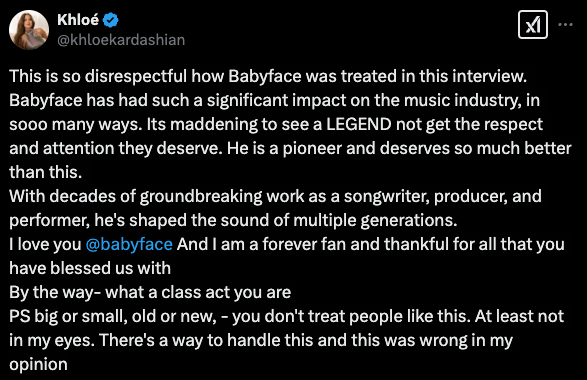Open the @khloekardashian handle link
The height and width of the screenshot is (380, 587).
[x=121, y=40]
